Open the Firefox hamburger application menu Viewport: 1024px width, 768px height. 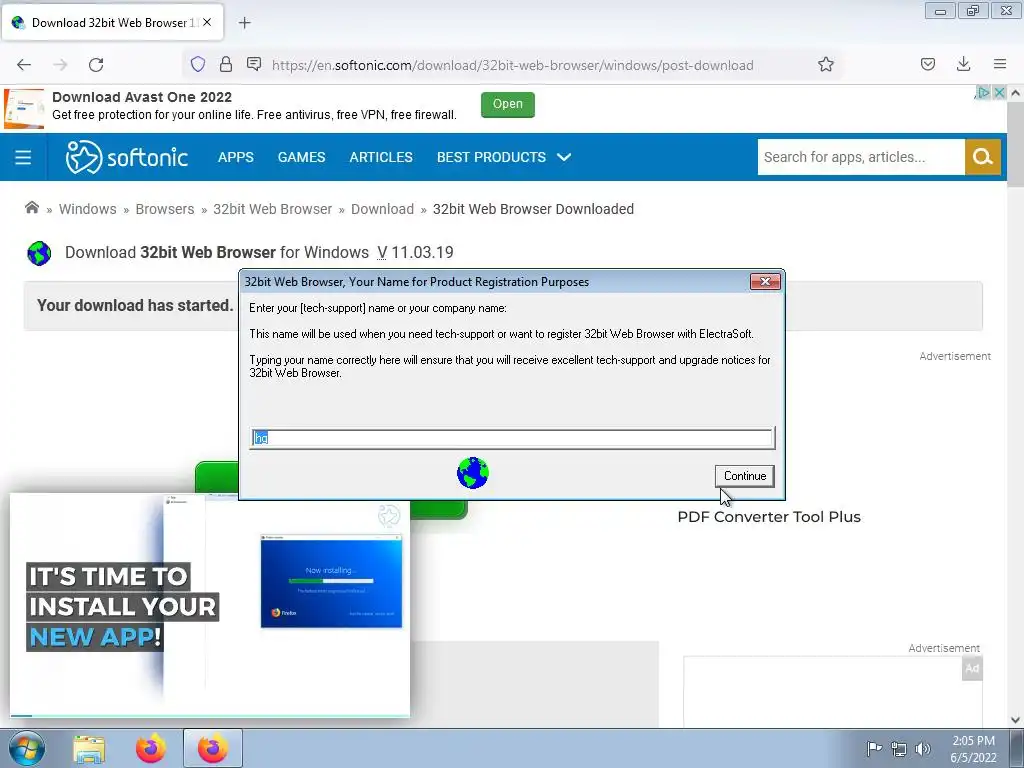pos(1000,64)
